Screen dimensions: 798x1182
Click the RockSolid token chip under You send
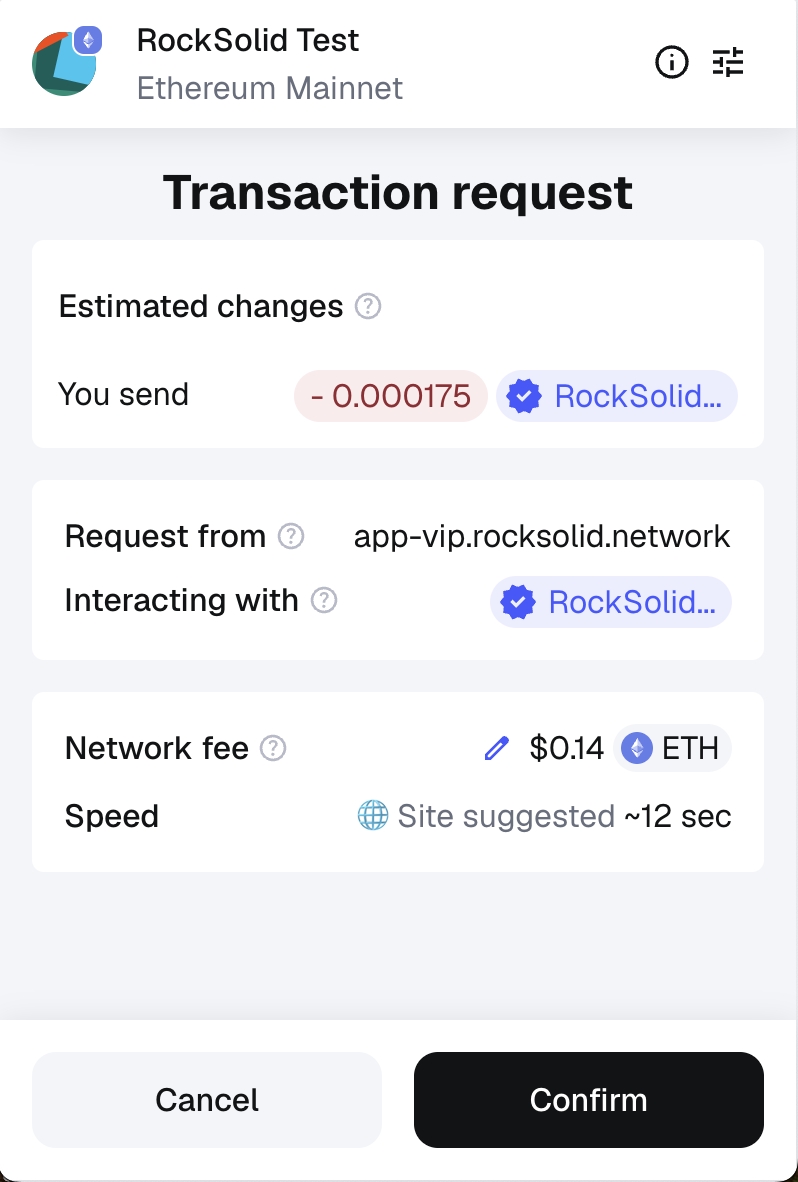pos(617,396)
